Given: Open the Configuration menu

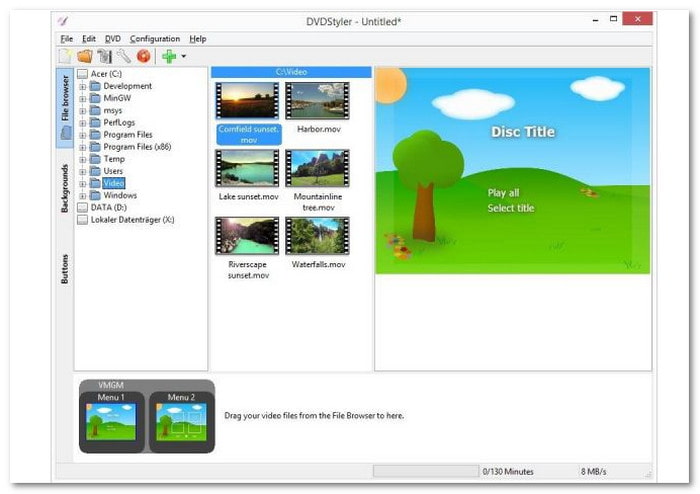Looking at the screenshot, I should click(155, 39).
